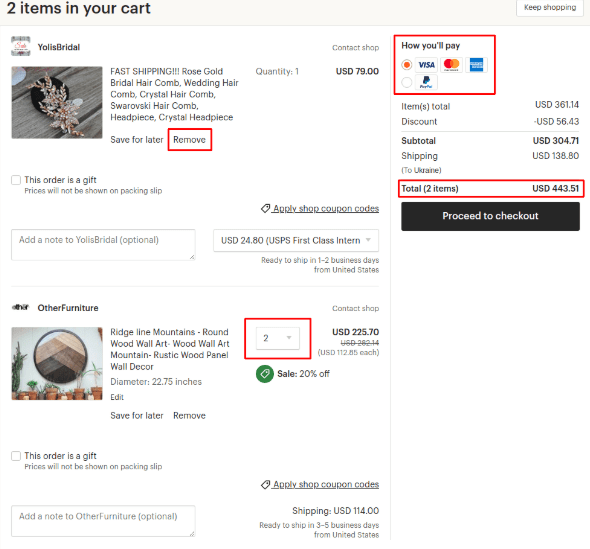Click the Mastercard icon

(451, 65)
